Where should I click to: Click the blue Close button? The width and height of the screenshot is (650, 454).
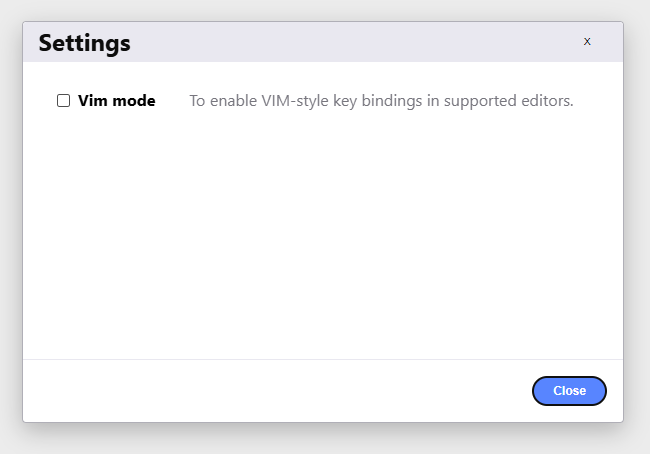click(x=569, y=391)
